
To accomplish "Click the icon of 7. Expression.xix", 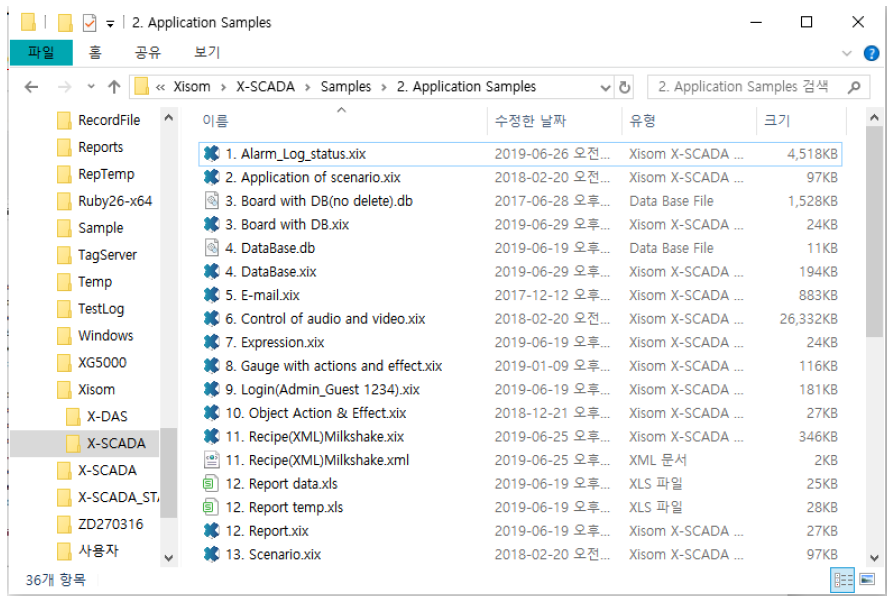I will tap(212, 342).
